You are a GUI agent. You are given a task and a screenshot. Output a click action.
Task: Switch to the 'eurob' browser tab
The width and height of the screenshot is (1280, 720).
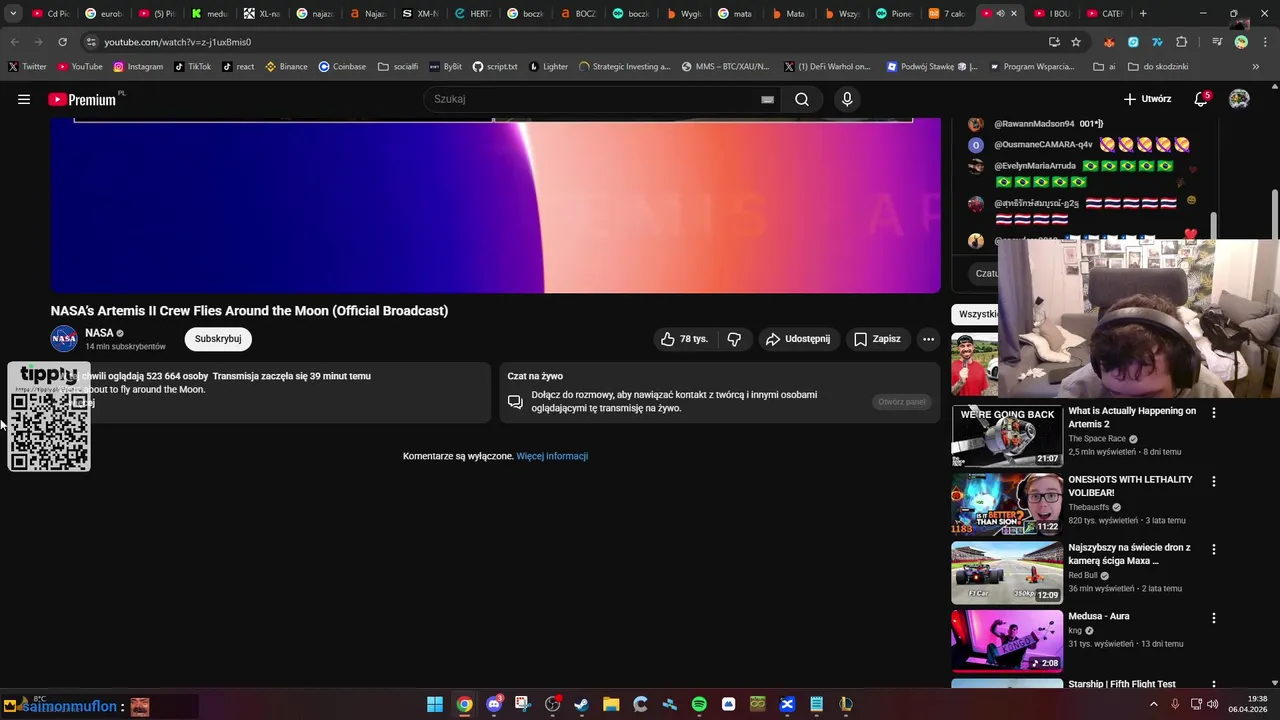103,13
